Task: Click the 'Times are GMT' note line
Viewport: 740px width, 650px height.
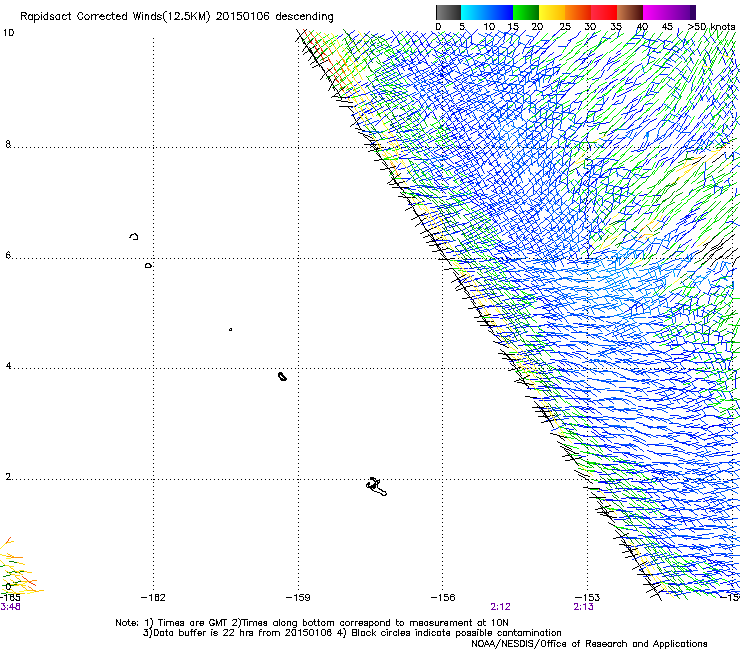Action: coord(312,623)
